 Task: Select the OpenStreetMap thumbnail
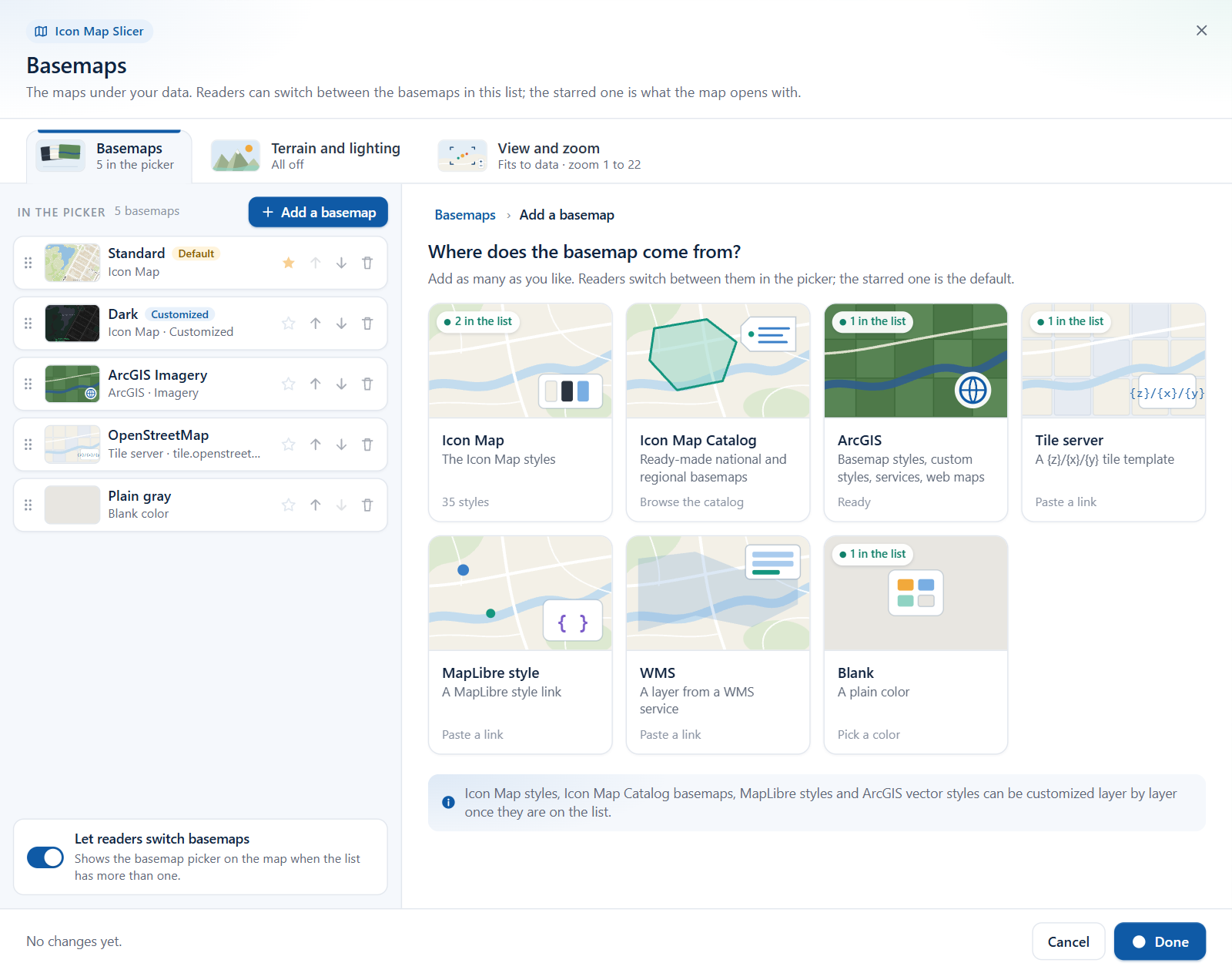72,445
